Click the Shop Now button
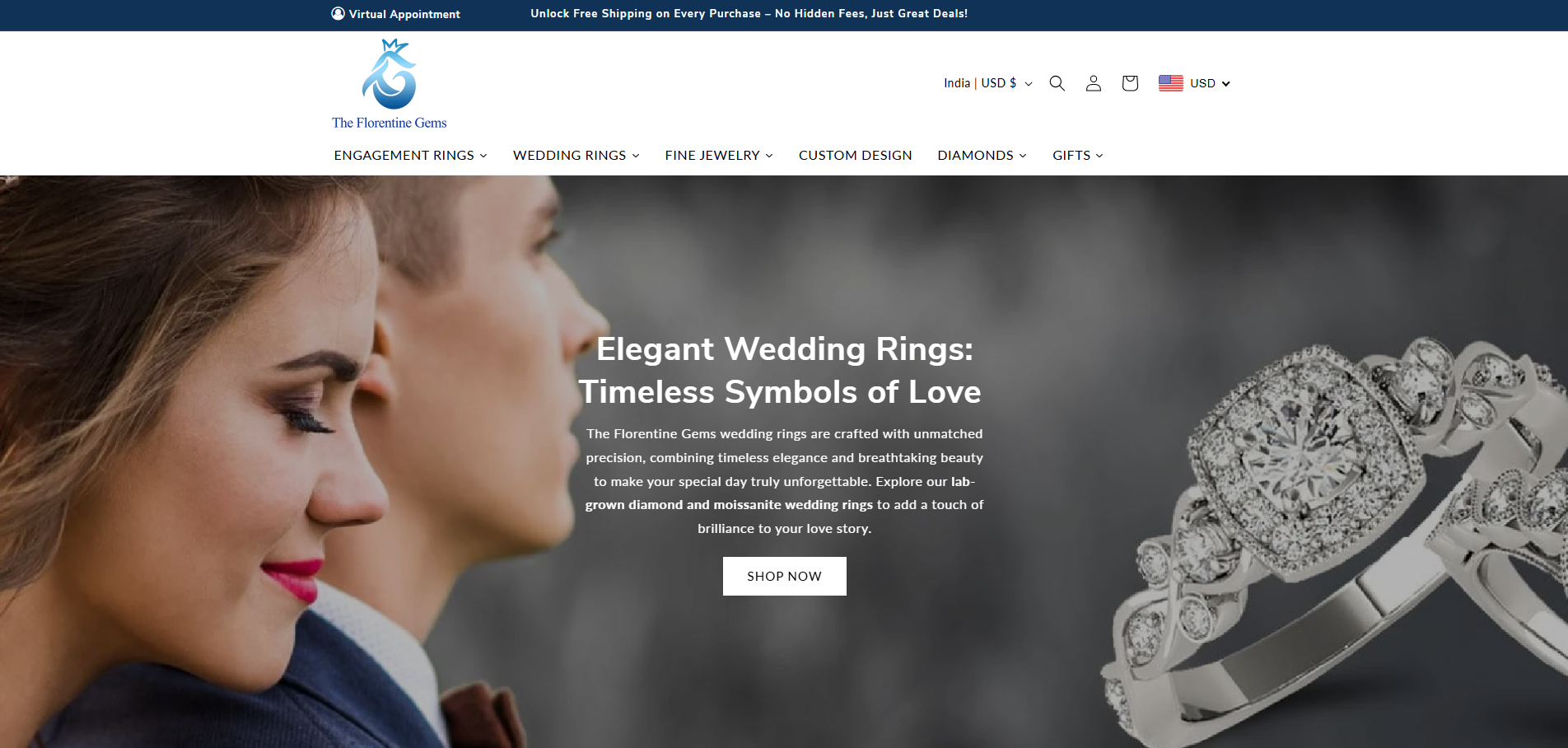This screenshot has height=748, width=1568. (784, 576)
